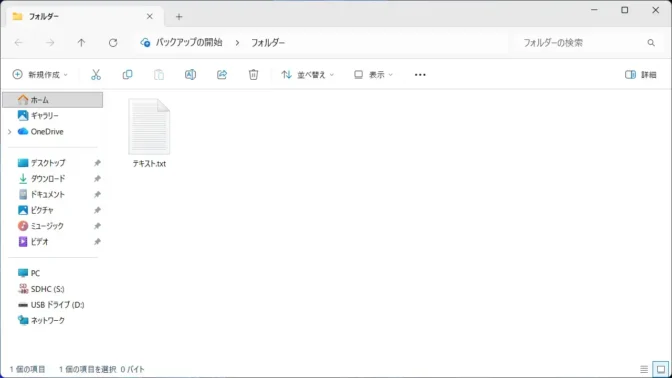Click フォルダー breadcrumb in address bar
Image resolution: width=672 pixels, height=378 pixels.
point(268,42)
